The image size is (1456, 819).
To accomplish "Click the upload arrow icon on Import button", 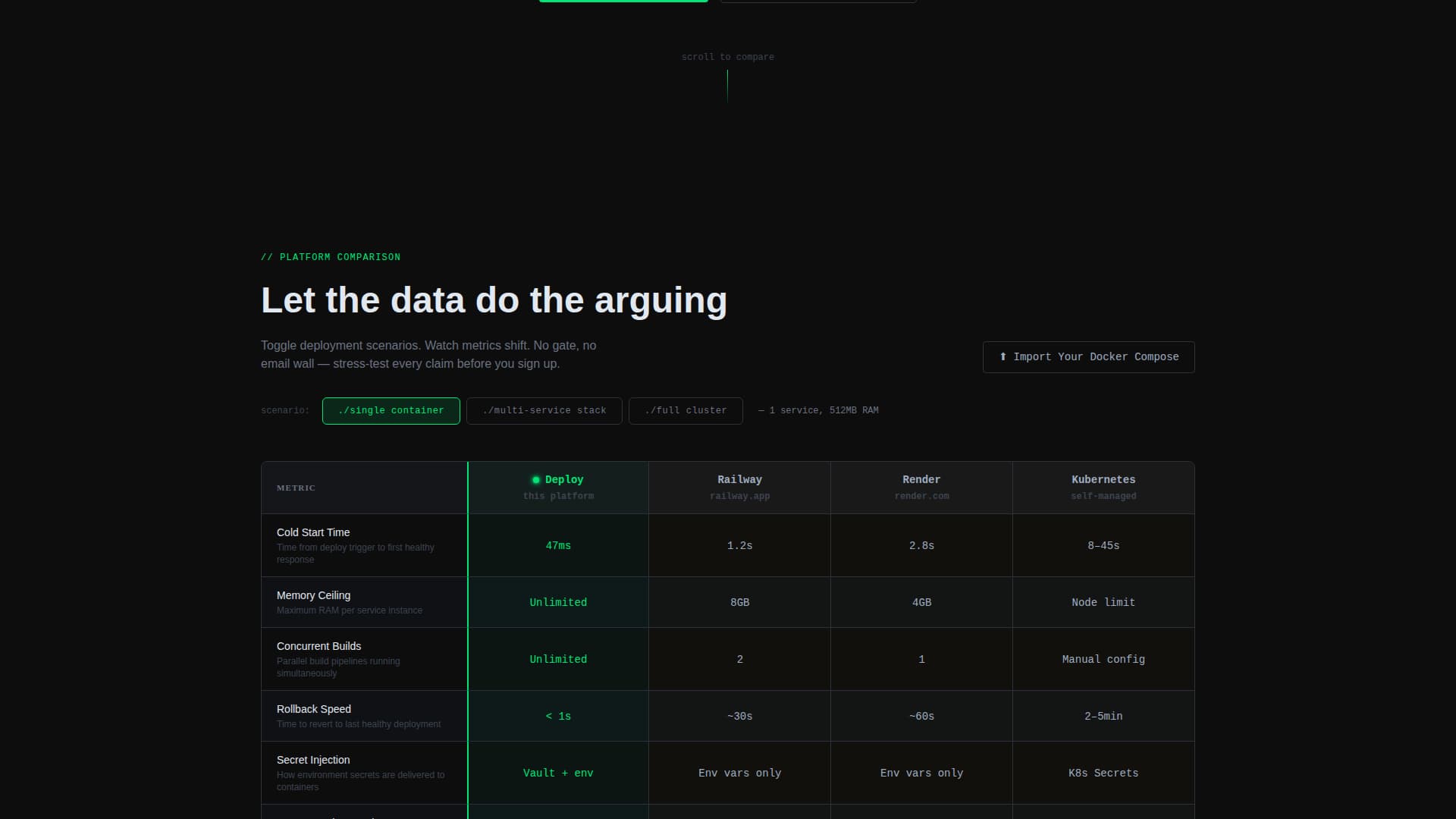I will coord(1003,357).
